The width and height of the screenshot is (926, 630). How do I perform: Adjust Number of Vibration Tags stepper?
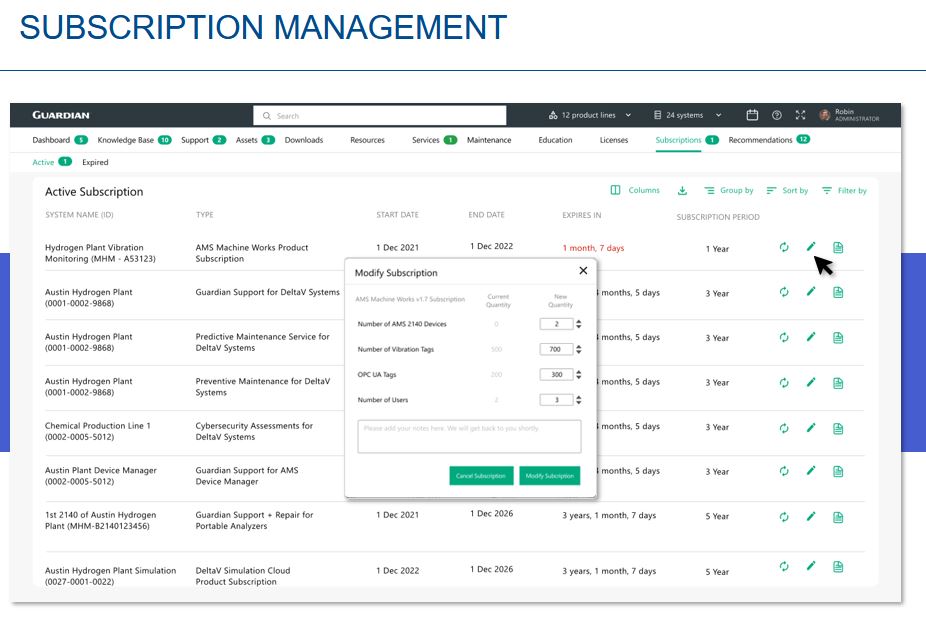(x=579, y=349)
